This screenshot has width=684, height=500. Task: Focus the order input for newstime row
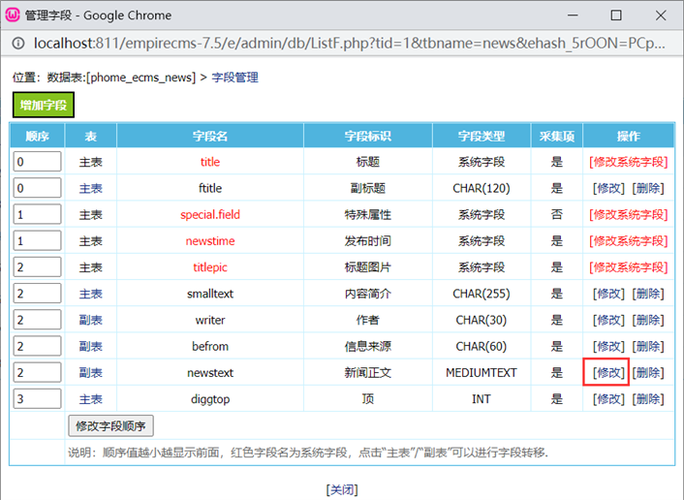click(37, 240)
